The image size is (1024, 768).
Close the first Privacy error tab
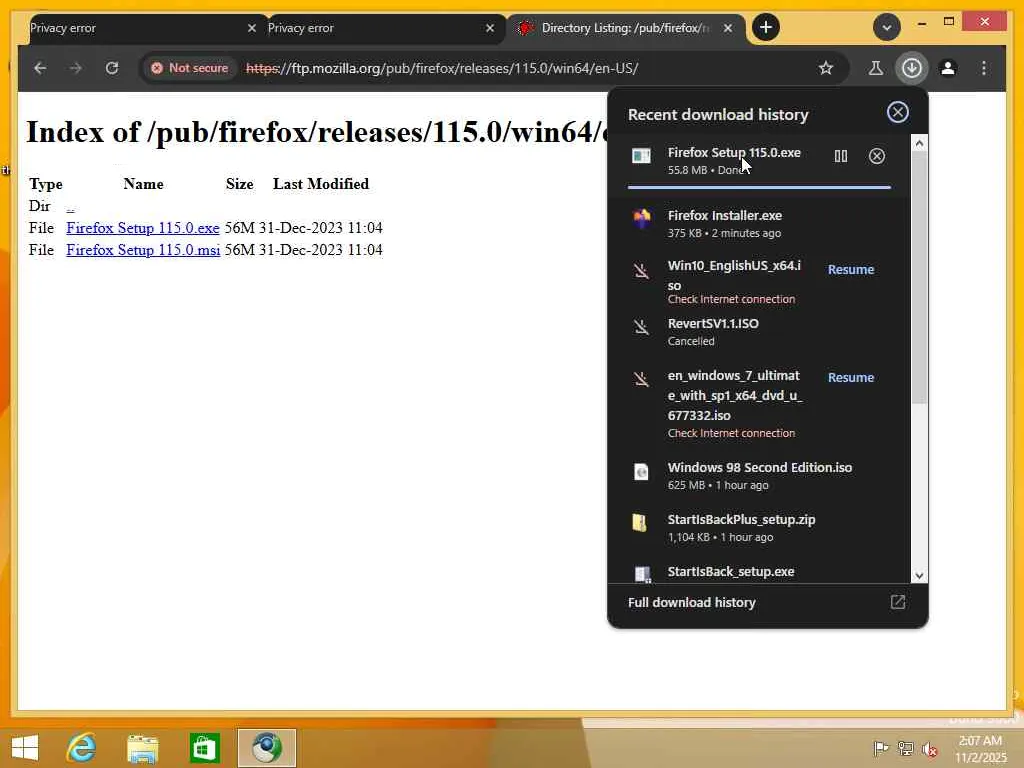252,28
